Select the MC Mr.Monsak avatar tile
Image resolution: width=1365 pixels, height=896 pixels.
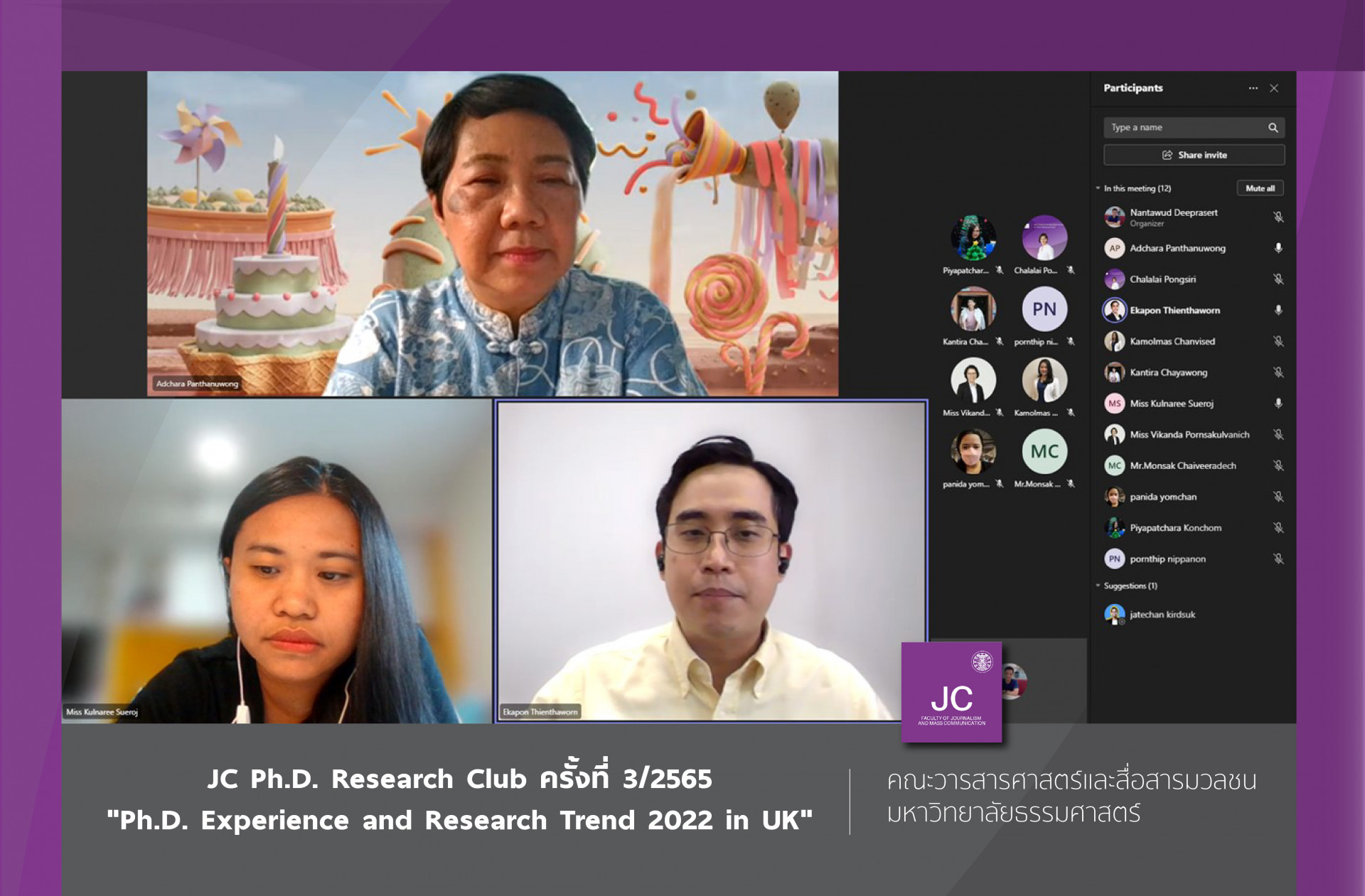[x=1044, y=451]
